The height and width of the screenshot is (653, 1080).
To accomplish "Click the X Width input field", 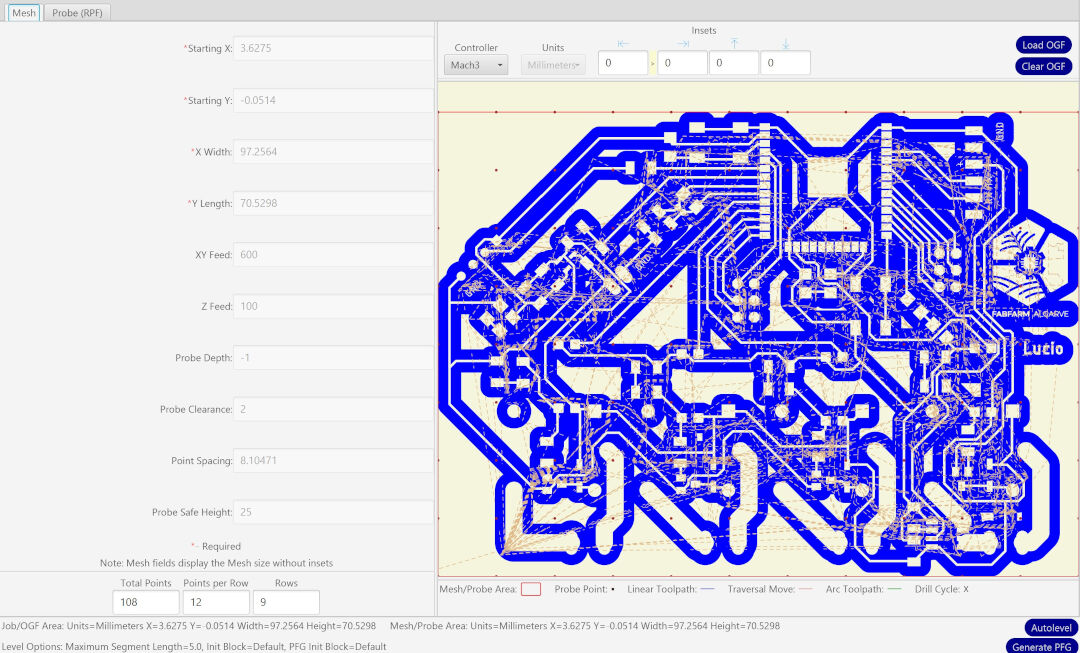I will pyautogui.click(x=333, y=152).
